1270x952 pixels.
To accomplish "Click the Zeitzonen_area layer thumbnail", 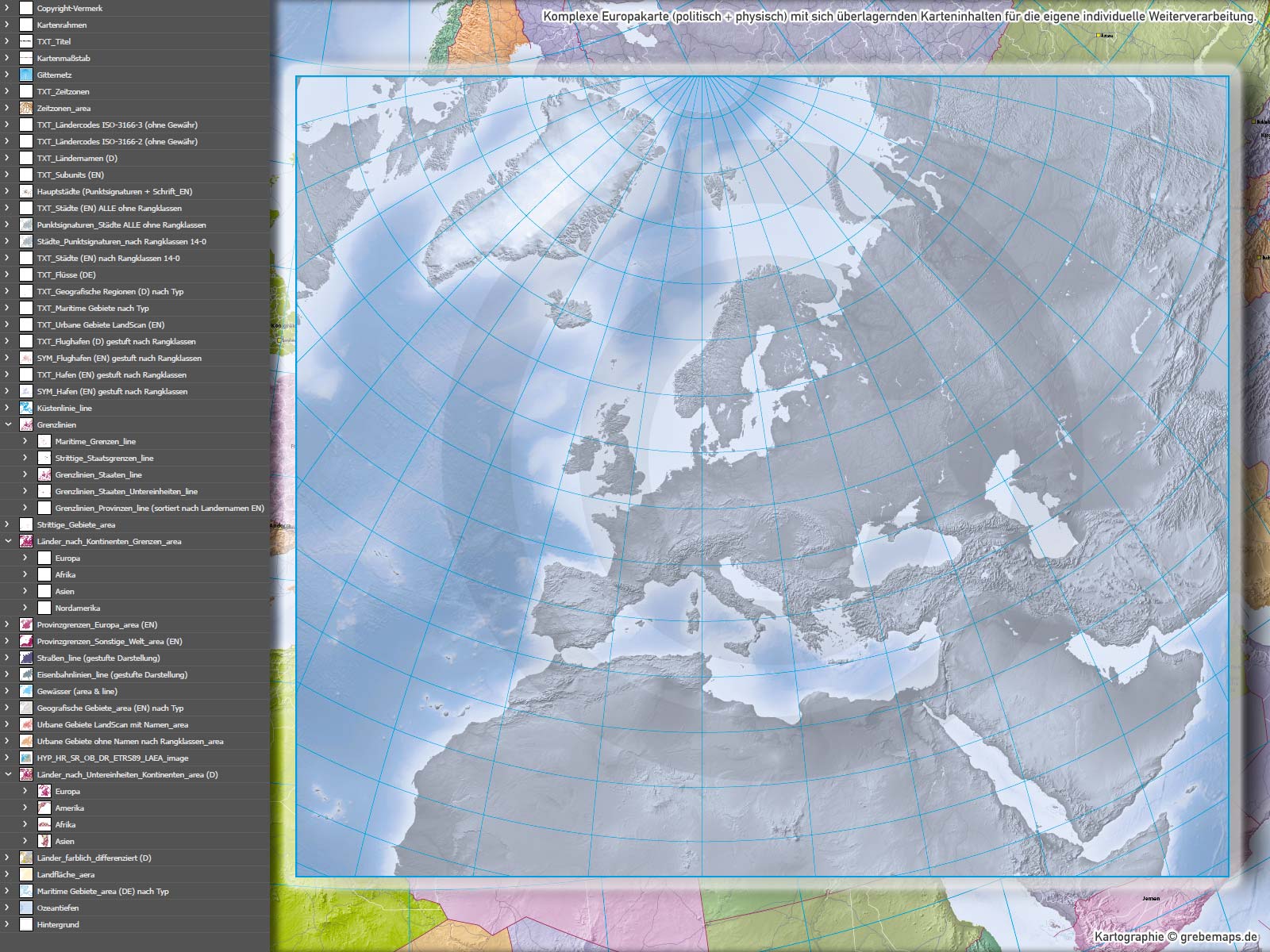I will pyautogui.click(x=26, y=108).
